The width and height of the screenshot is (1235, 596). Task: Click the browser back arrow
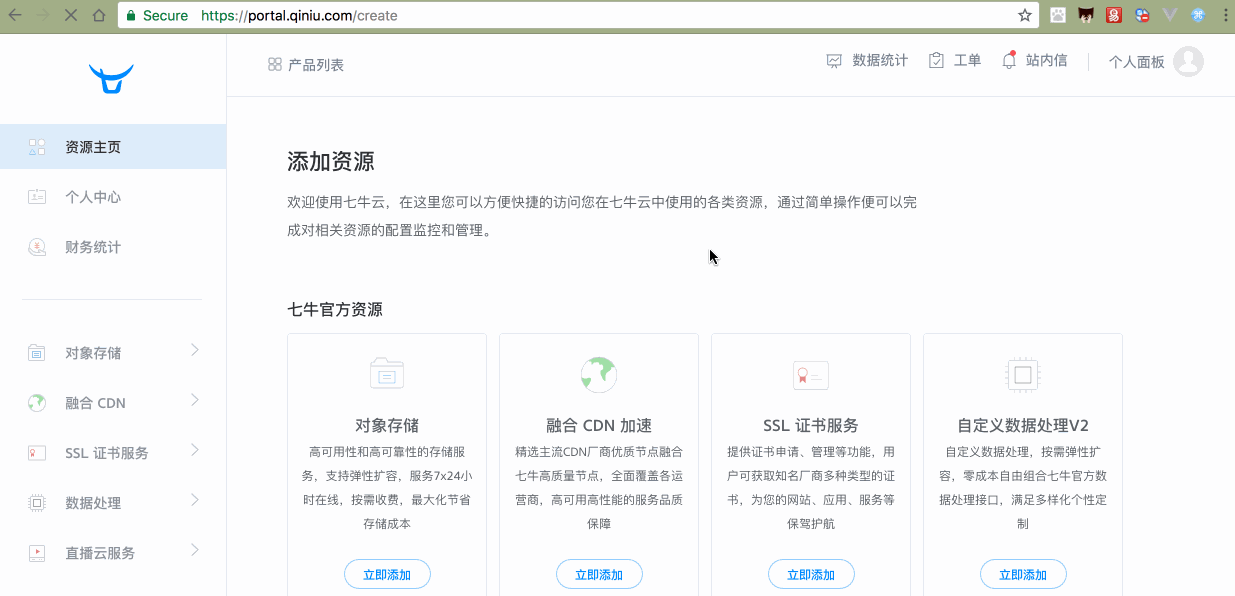coord(15,15)
